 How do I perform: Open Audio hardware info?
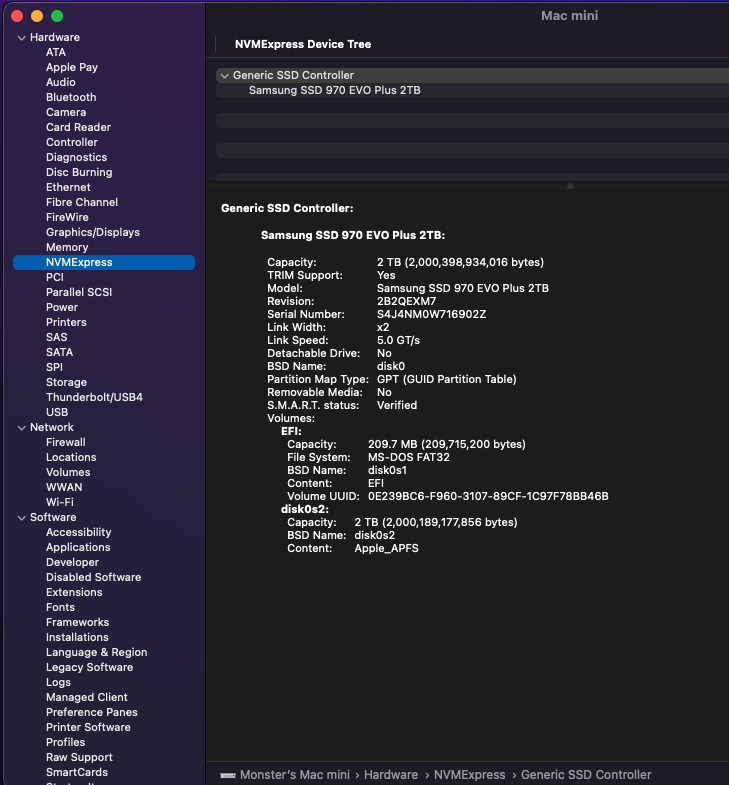click(61, 82)
